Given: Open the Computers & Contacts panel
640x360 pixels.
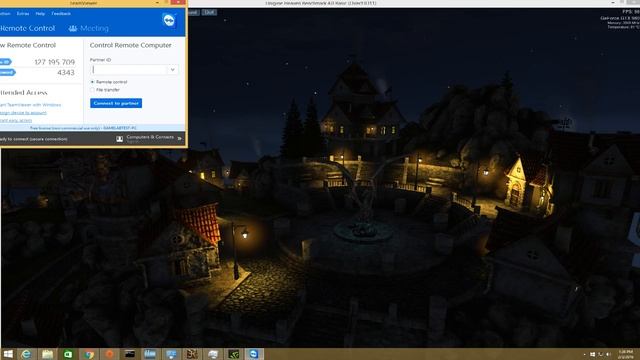Looking at the screenshot, I should [x=150, y=139].
